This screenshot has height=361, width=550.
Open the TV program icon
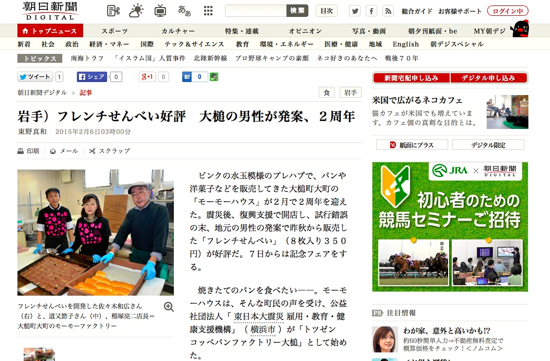pos(160,11)
